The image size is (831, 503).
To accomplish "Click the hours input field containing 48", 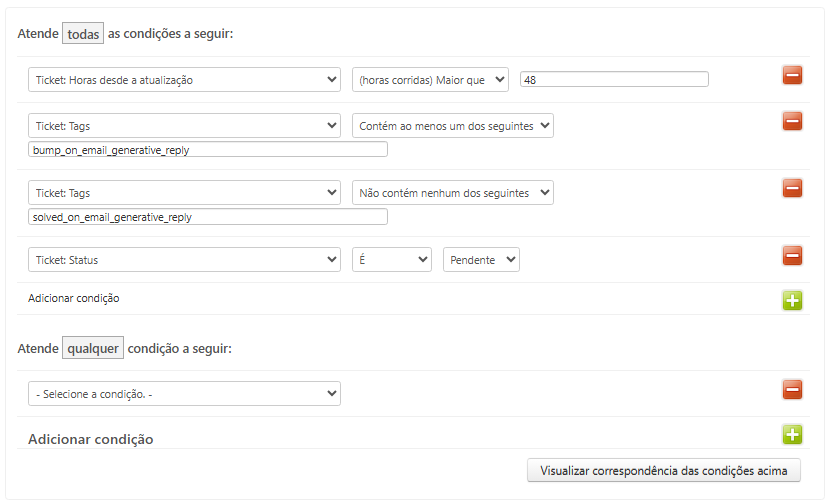I will (x=614, y=80).
